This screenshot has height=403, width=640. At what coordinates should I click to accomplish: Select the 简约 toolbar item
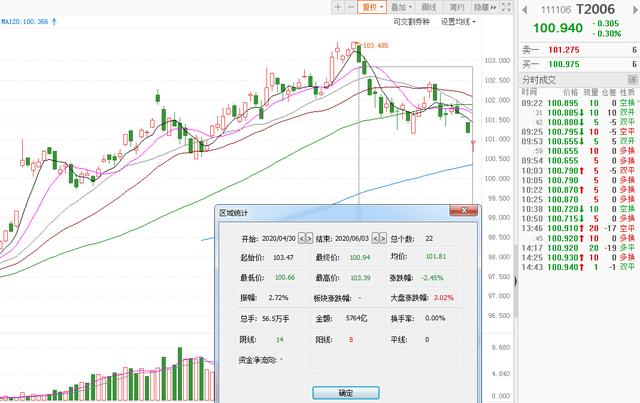click(456, 7)
